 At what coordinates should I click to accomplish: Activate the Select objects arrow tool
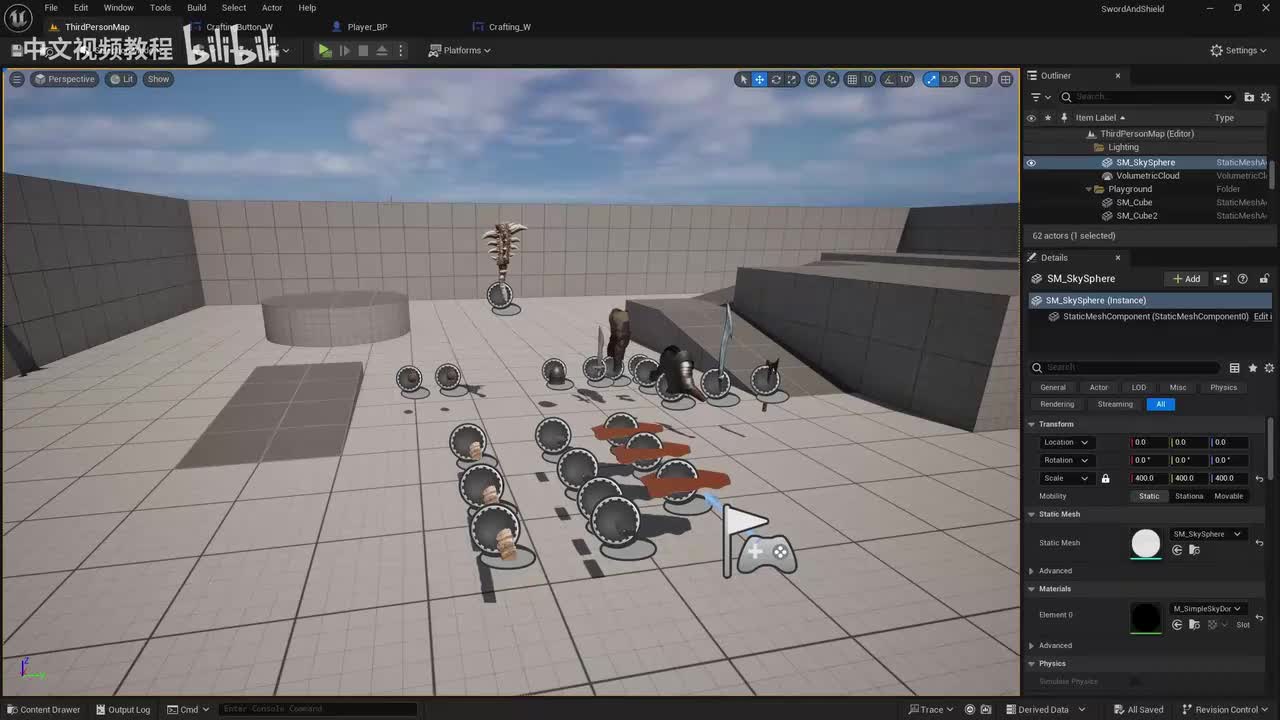(x=743, y=79)
